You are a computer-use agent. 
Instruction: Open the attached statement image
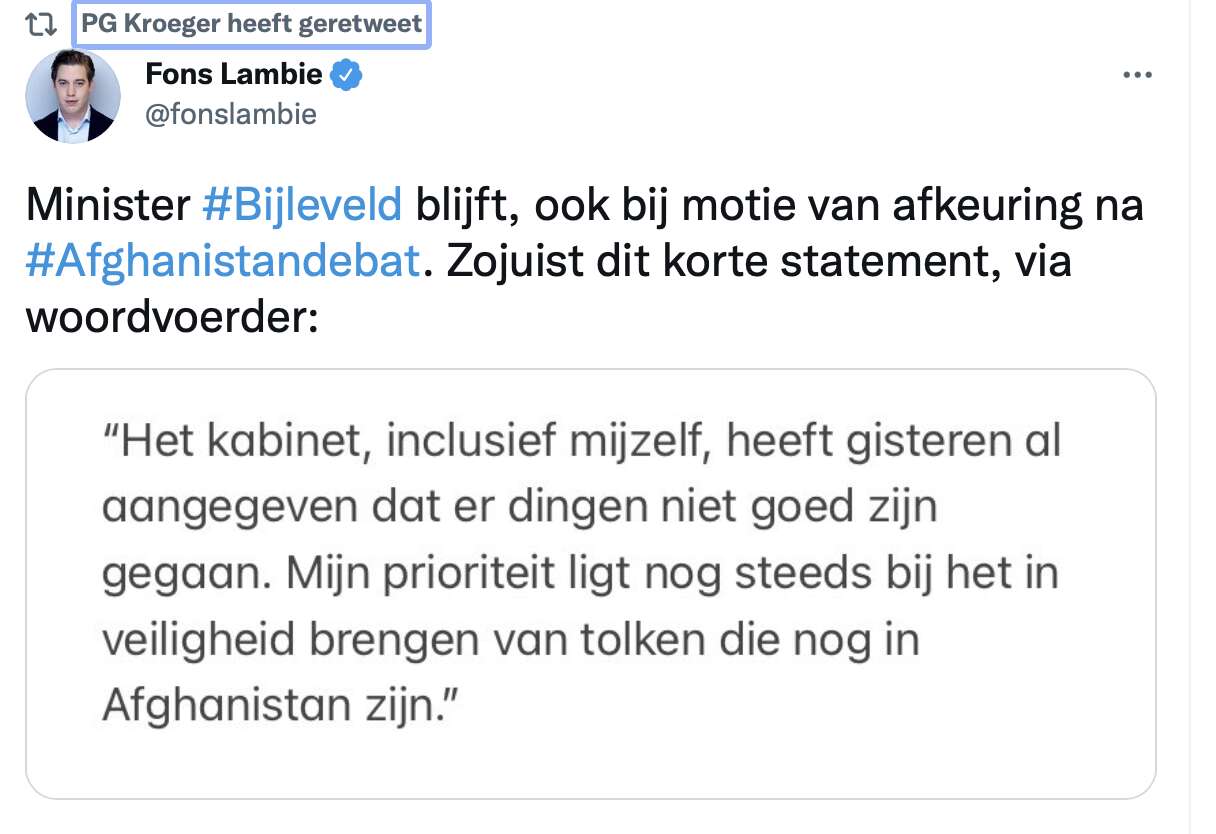coord(591,584)
